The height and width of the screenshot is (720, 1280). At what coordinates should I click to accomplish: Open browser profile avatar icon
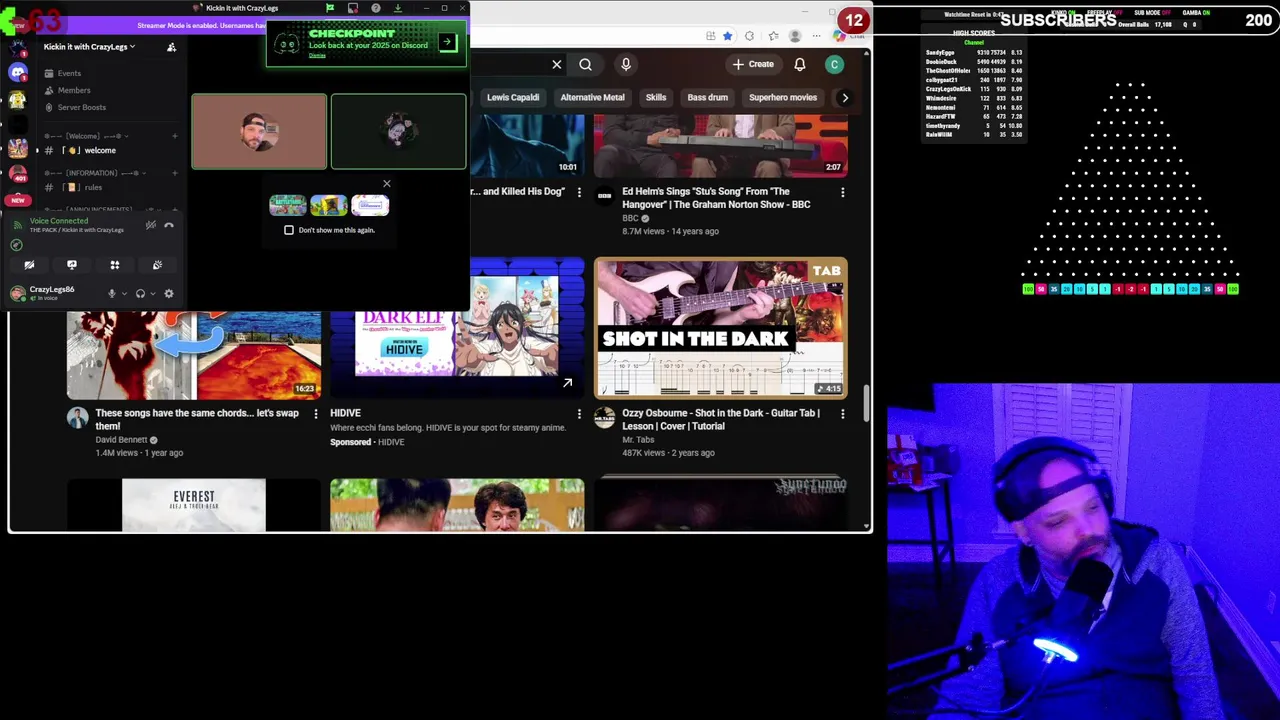coord(795,36)
